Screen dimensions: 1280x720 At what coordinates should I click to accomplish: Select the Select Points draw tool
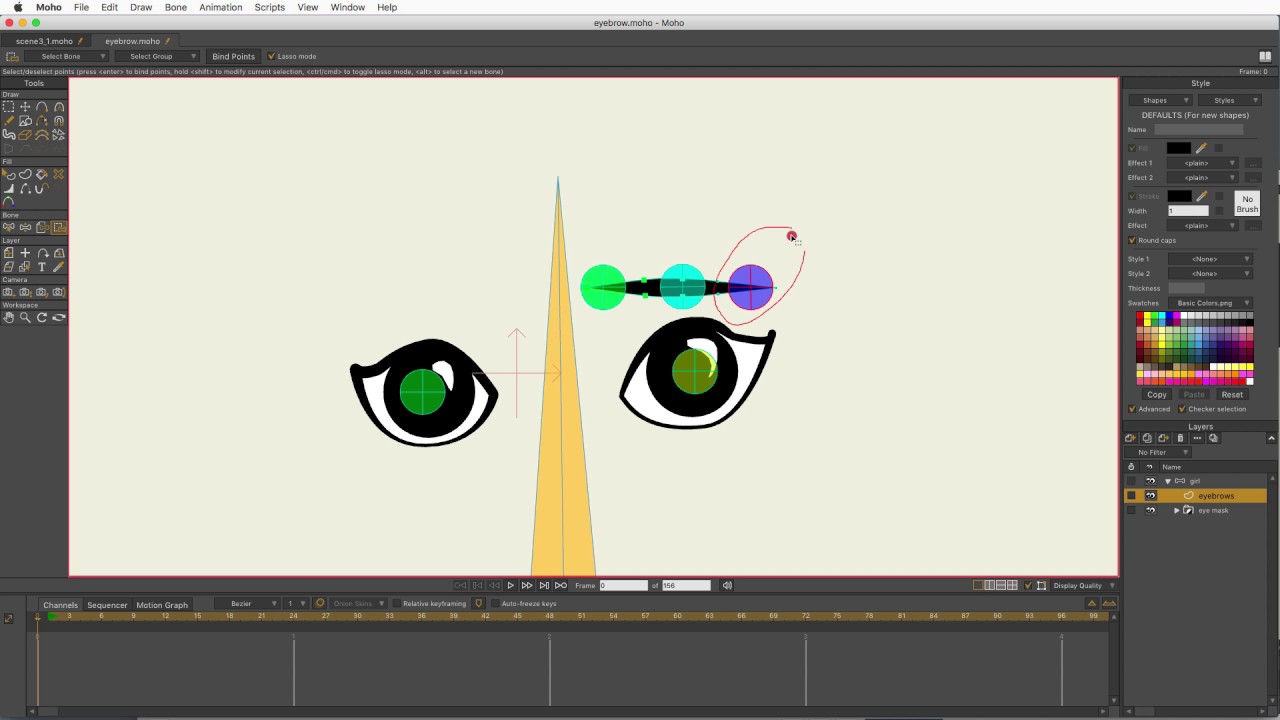8,106
